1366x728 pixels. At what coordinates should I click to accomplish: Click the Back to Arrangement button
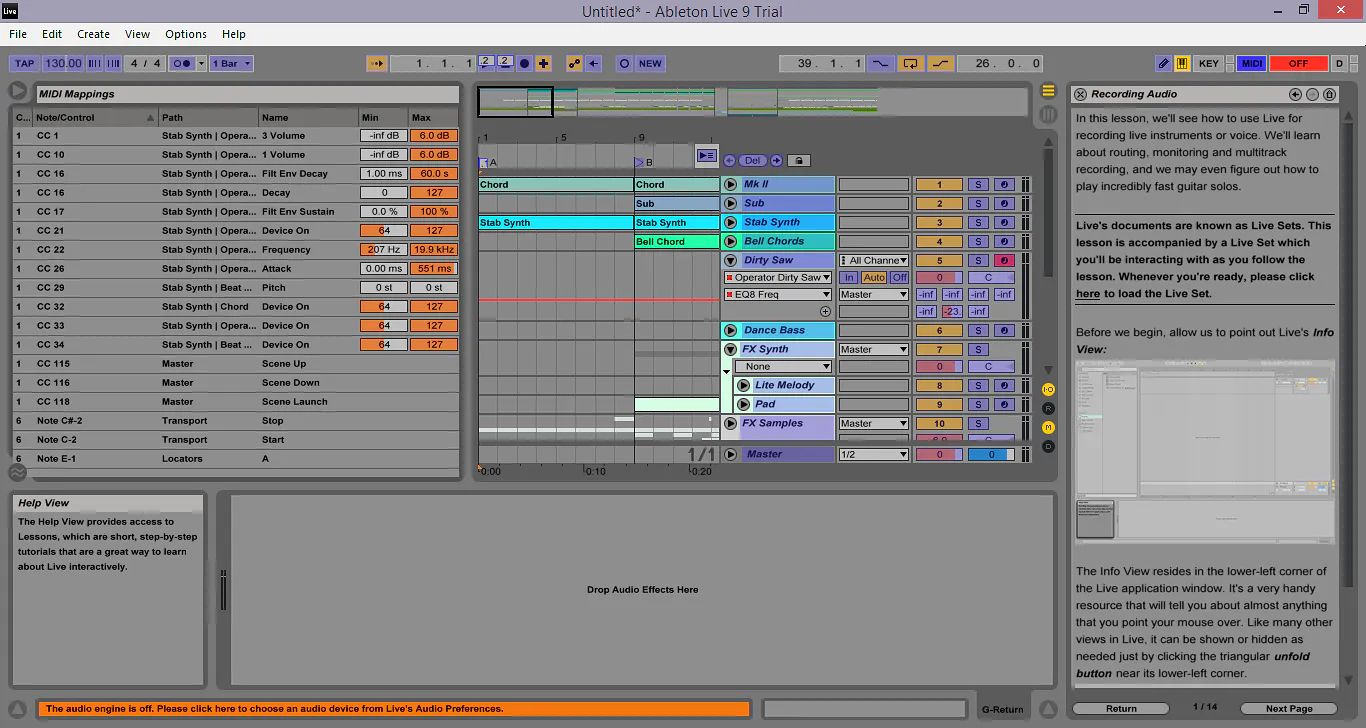pos(707,156)
